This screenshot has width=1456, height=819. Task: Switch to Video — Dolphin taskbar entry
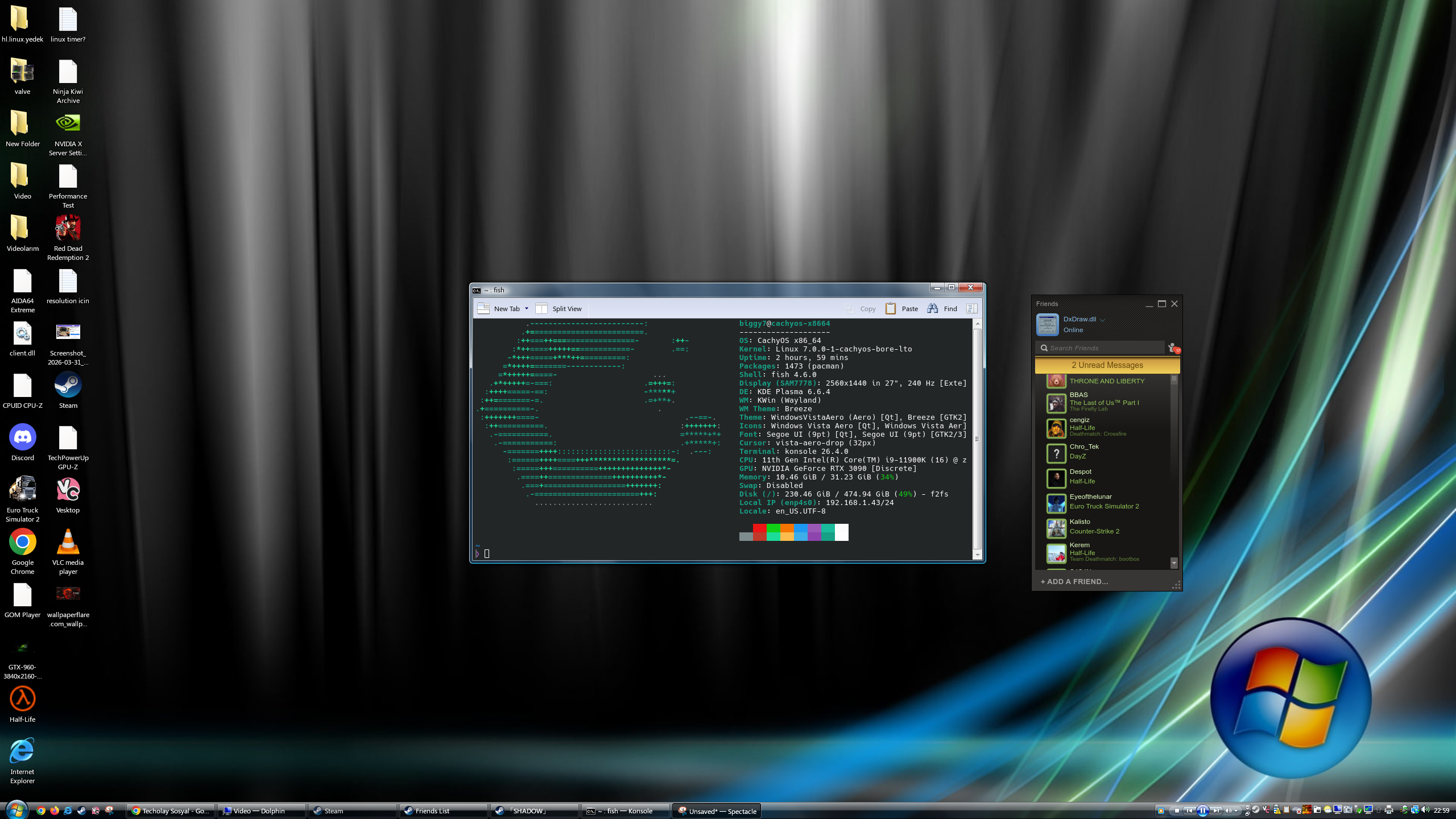click(x=262, y=811)
